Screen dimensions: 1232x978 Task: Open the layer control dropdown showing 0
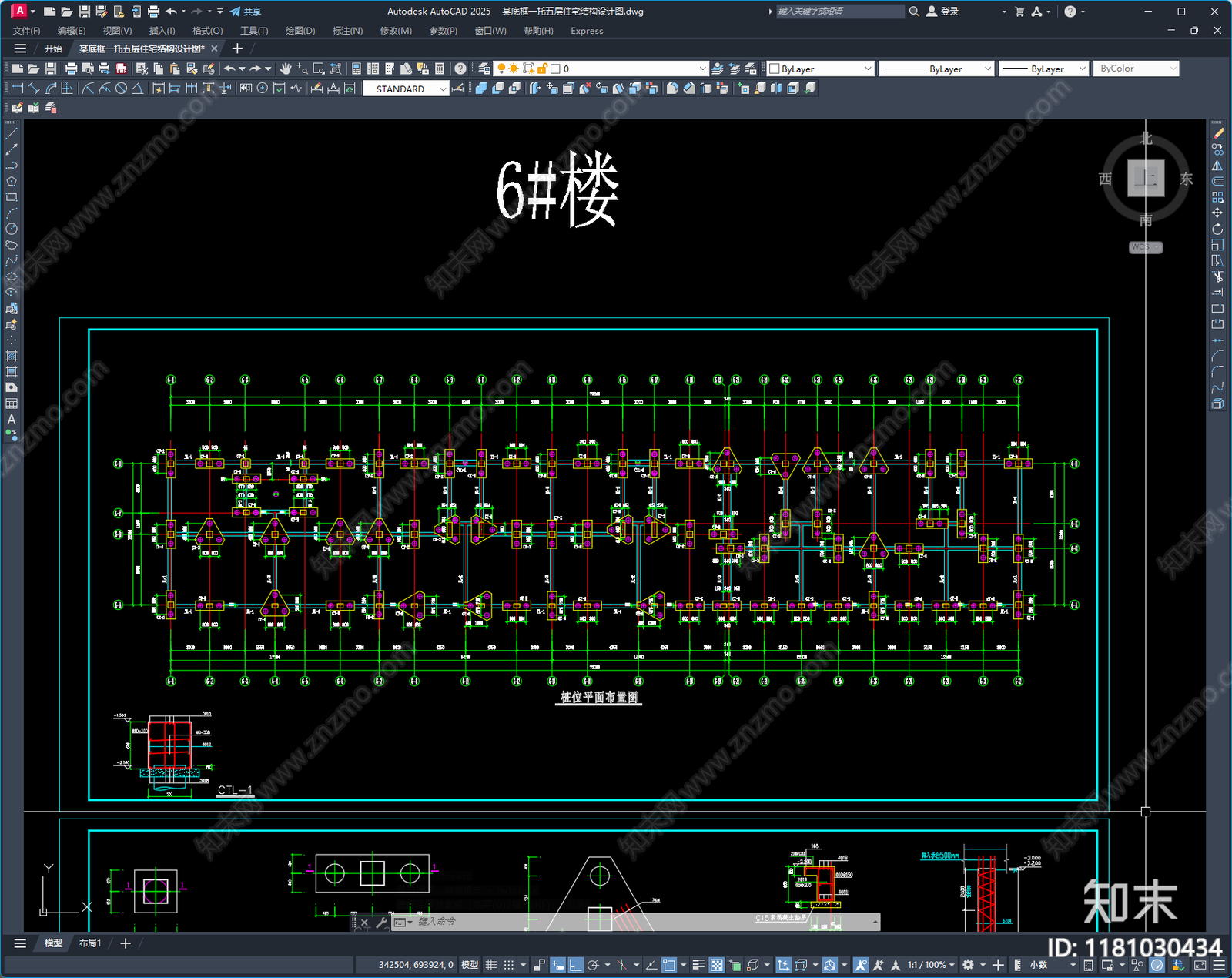click(601, 69)
